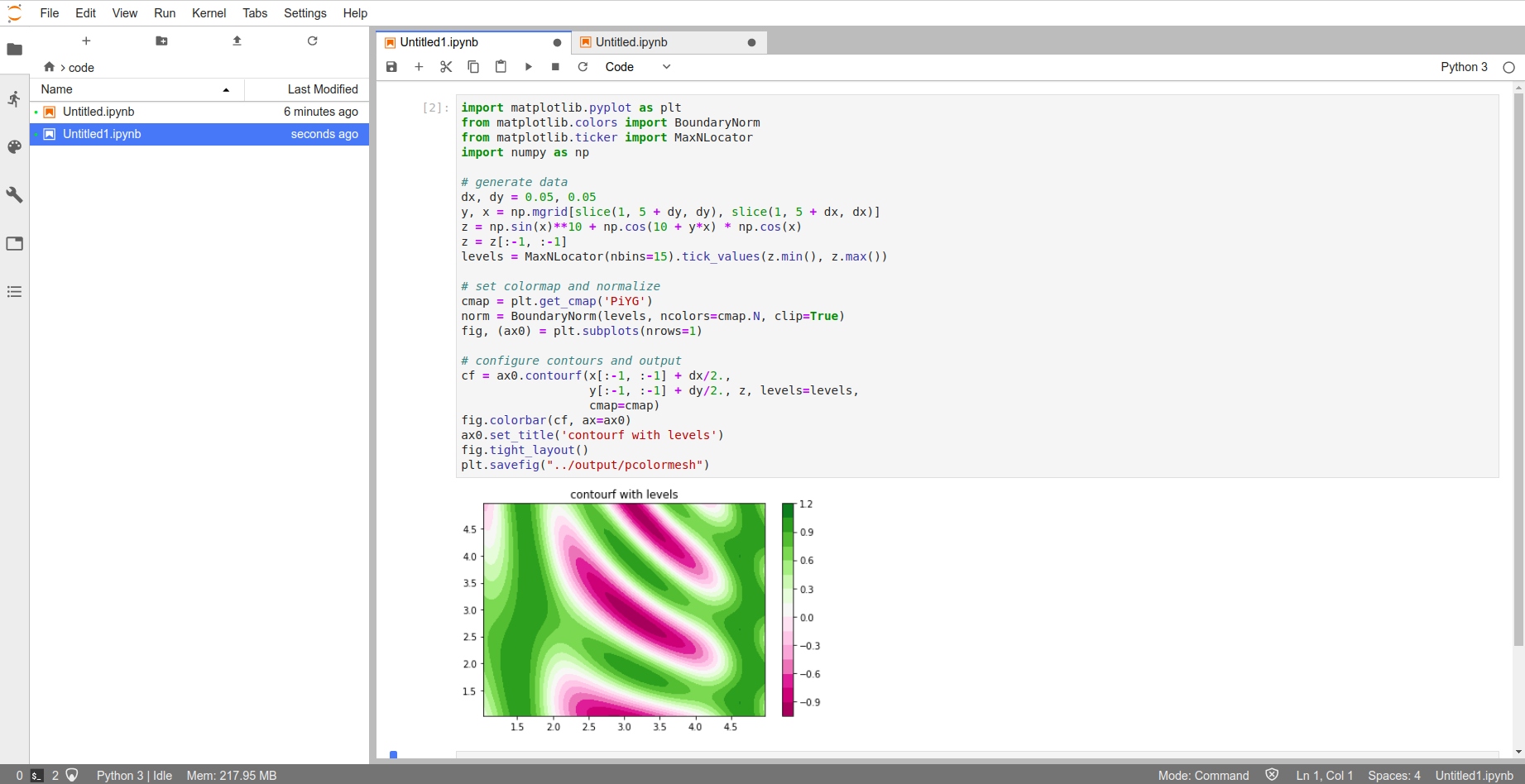Viewport: 1525px width, 784px height.
Task: Open the cell type Code dropdown
Action: click(637, 67)
